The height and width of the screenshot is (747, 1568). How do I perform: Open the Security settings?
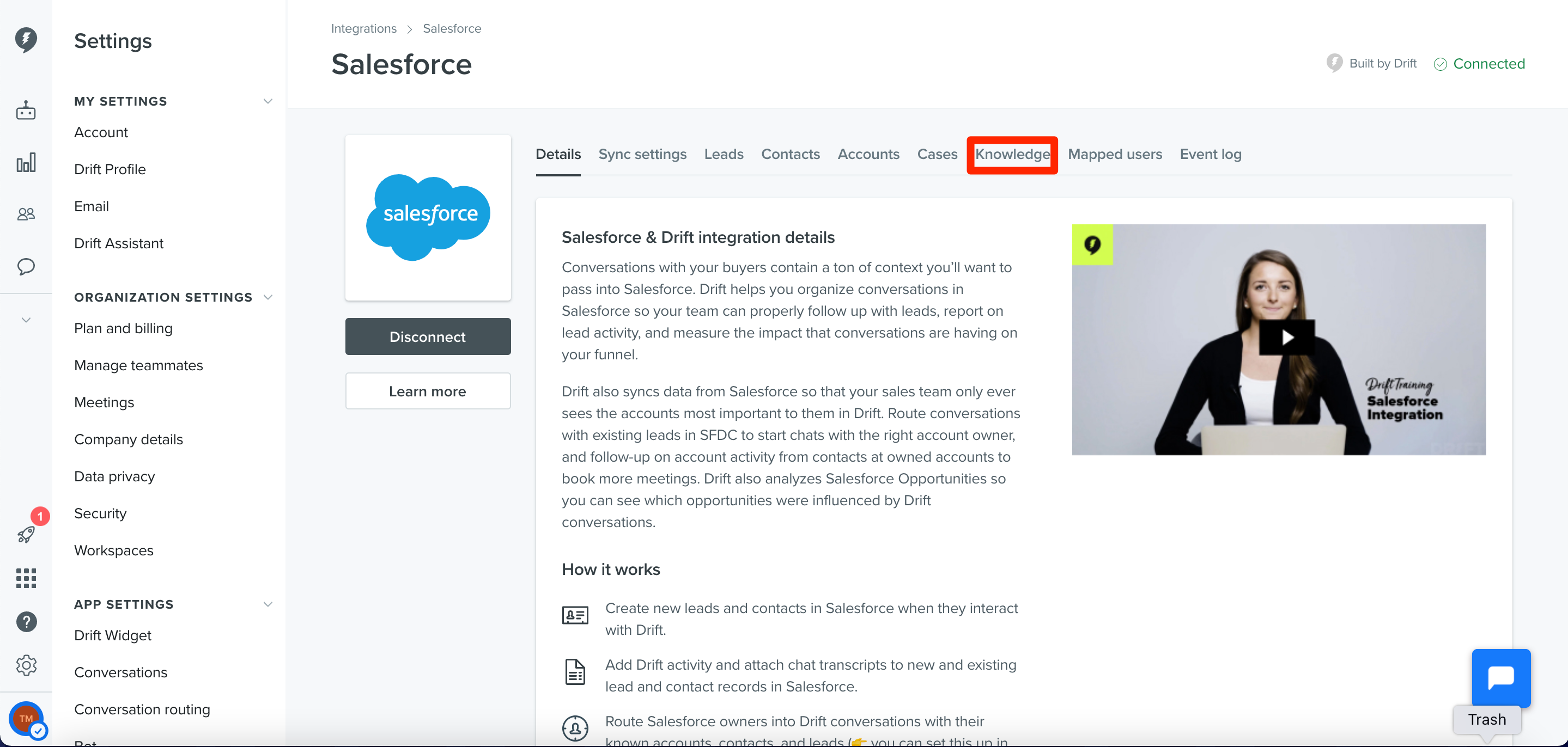point(100,513)
